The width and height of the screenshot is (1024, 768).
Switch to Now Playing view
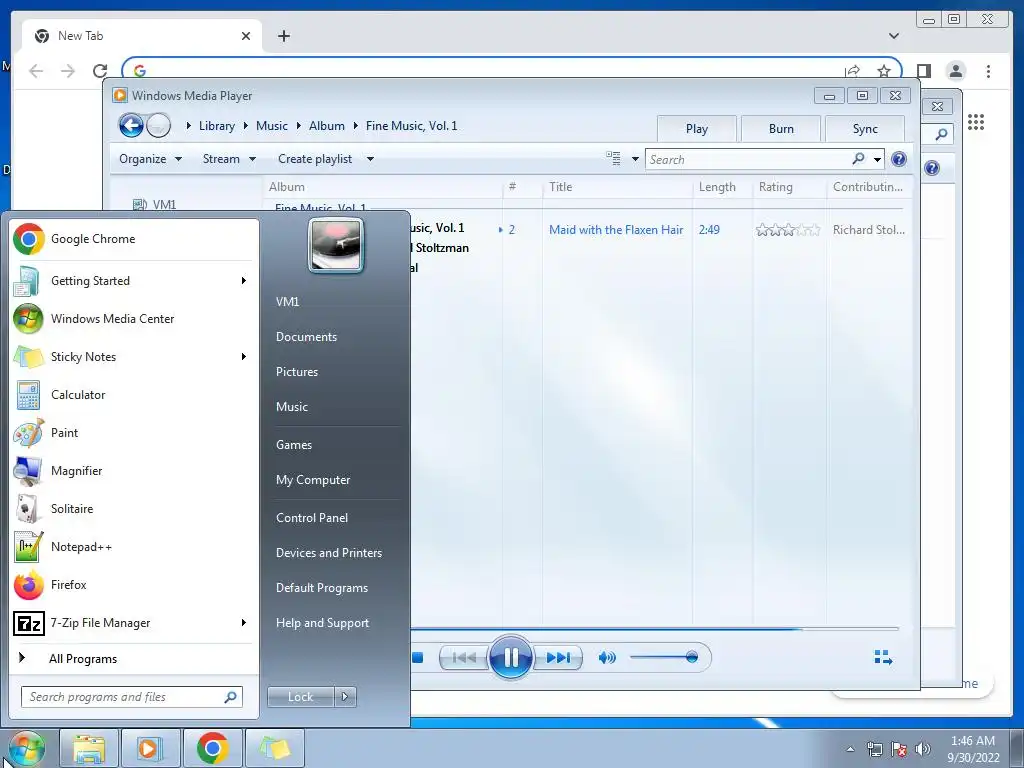pos(883,658)
